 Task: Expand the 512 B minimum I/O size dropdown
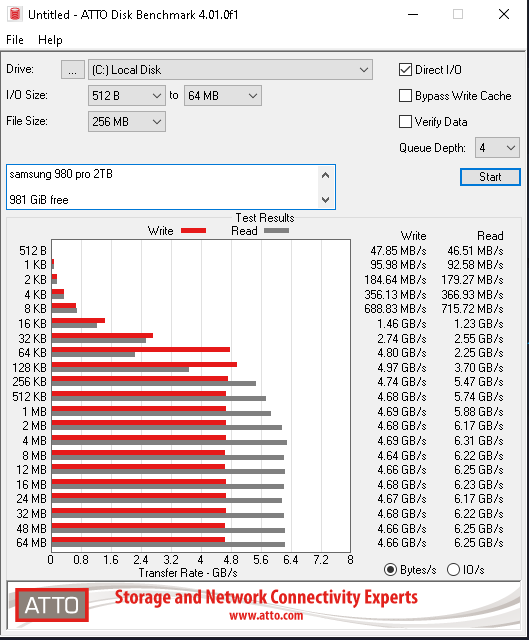coord(127,96)
